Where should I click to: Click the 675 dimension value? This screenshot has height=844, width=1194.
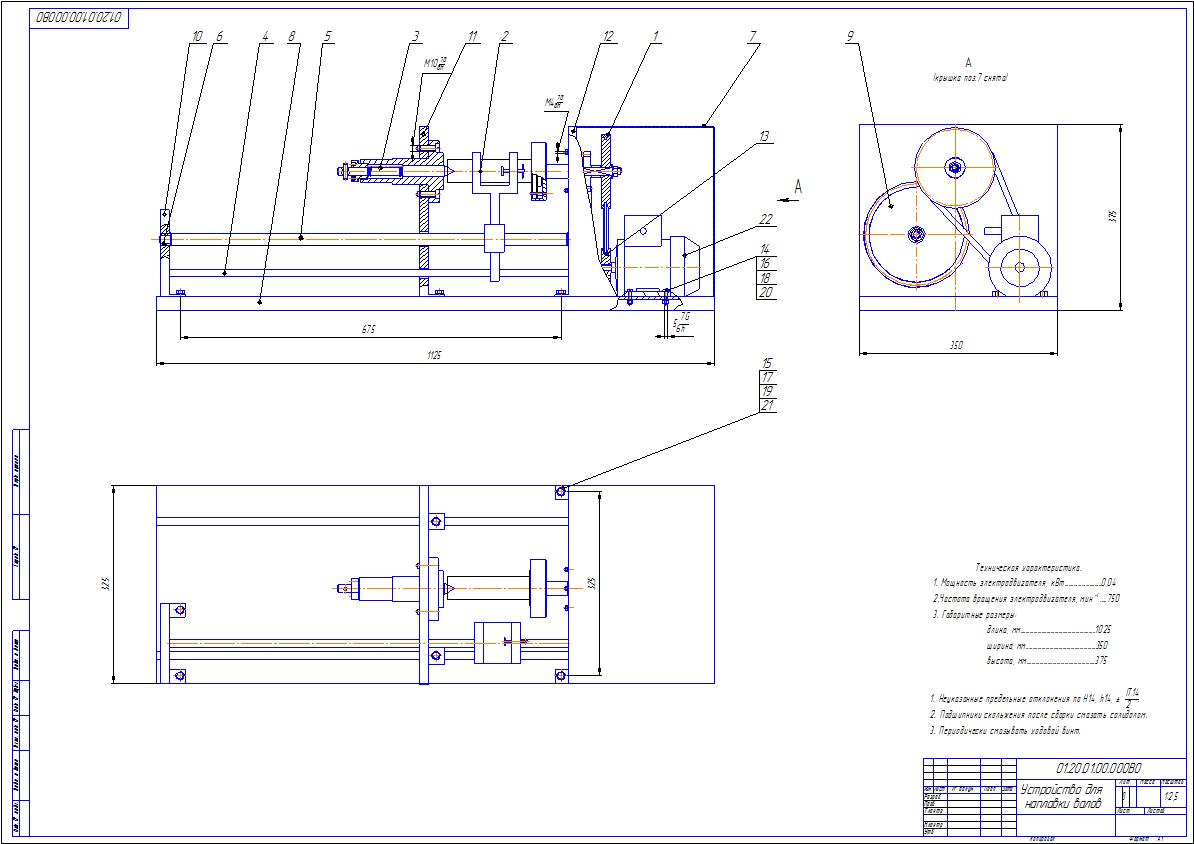point(369,330)
